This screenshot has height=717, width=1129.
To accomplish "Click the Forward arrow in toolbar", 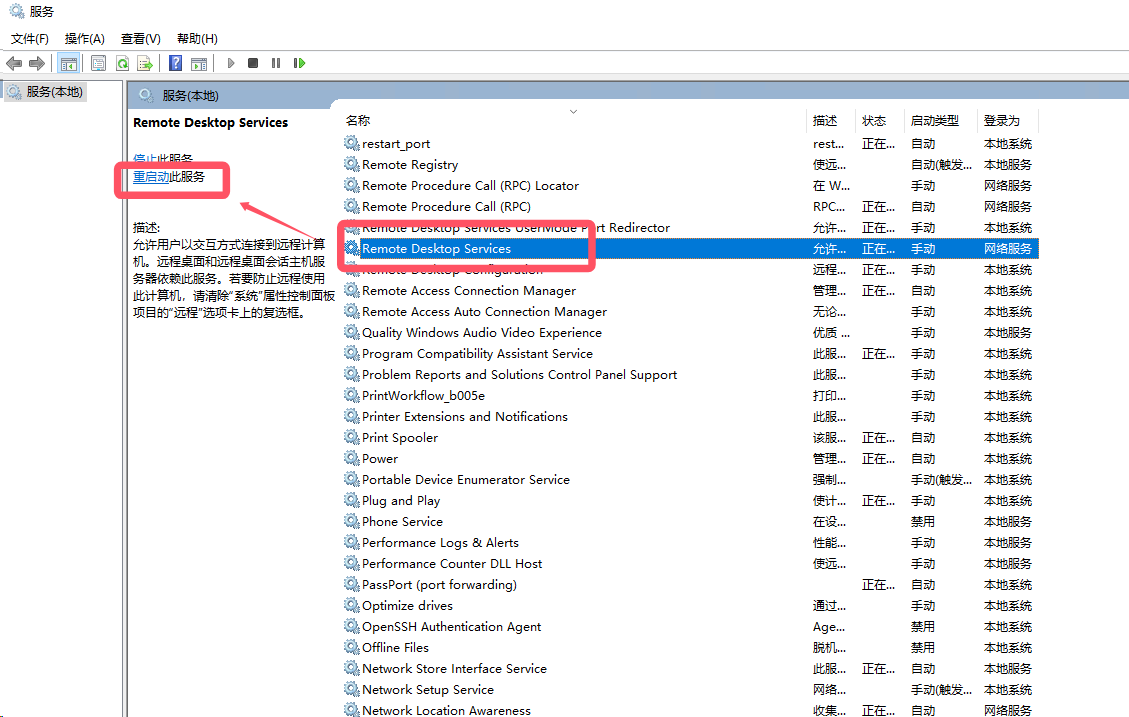I will pyautogui.click(x=37, y=64).
